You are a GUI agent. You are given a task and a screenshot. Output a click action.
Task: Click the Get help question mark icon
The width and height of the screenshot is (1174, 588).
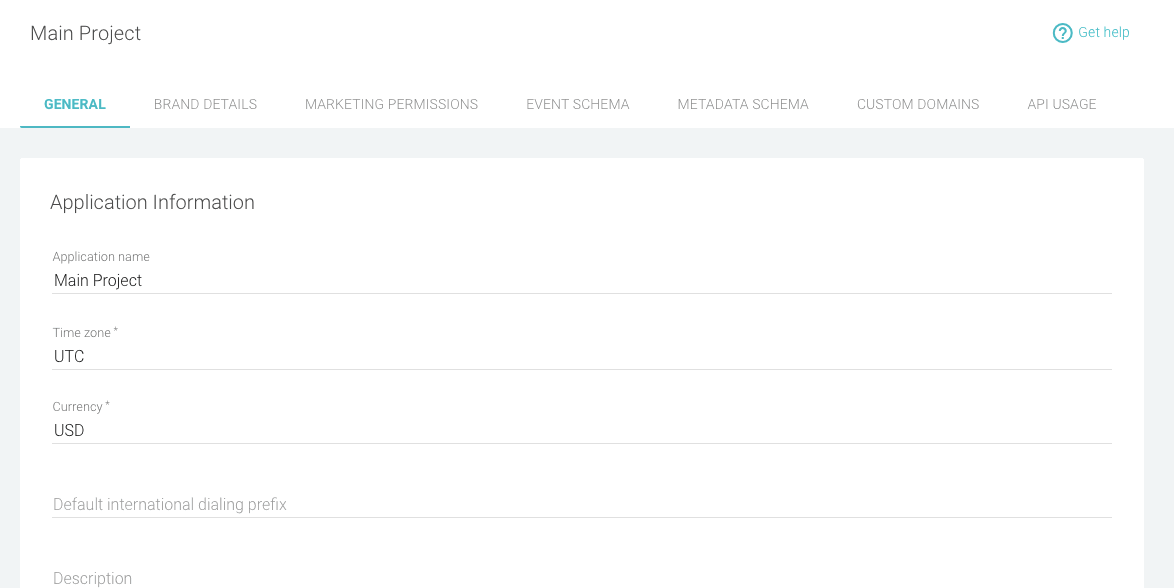(1062, 33)
